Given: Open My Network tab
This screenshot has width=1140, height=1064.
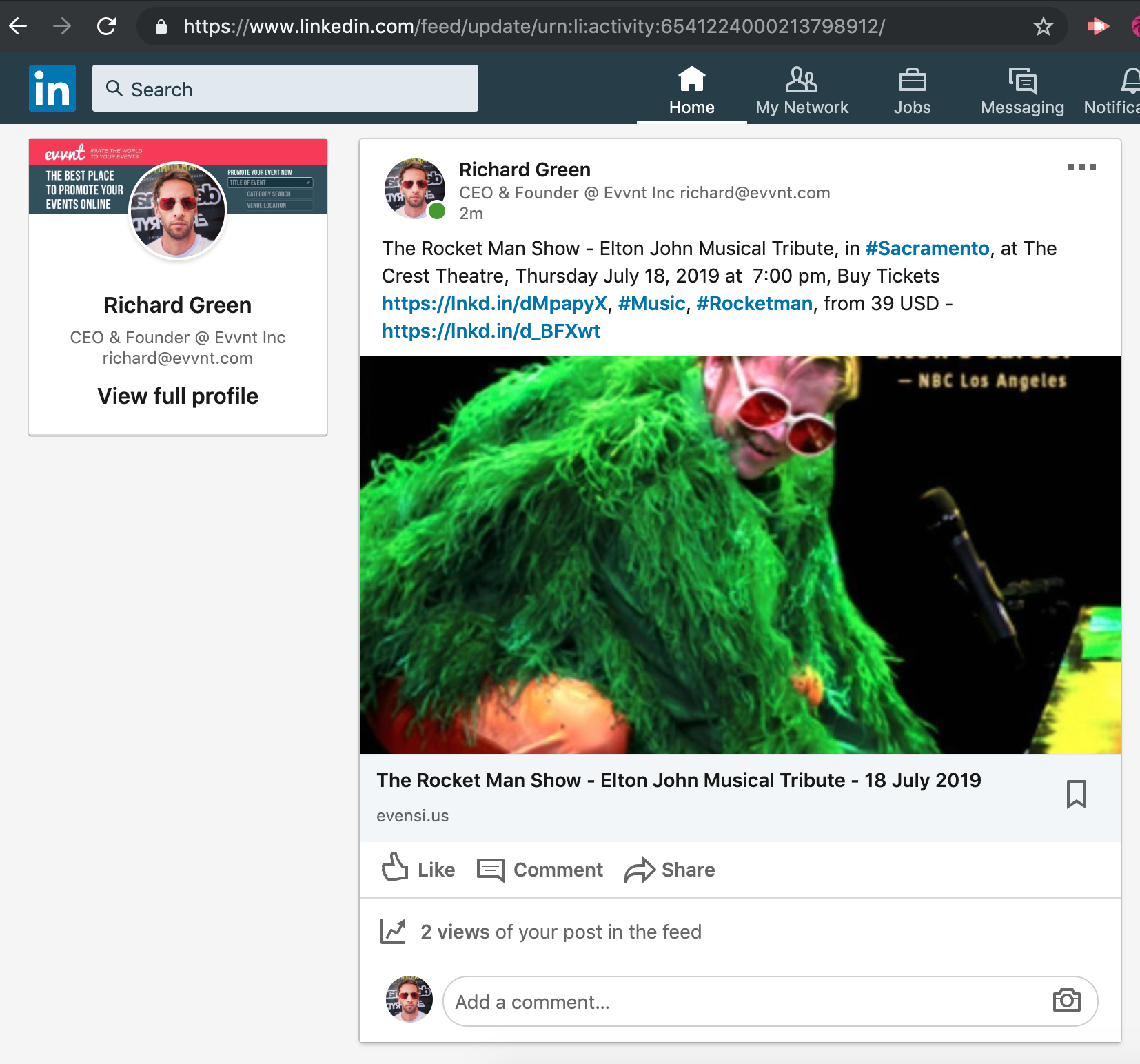Looking at the screenshot, I should [802, 91].
